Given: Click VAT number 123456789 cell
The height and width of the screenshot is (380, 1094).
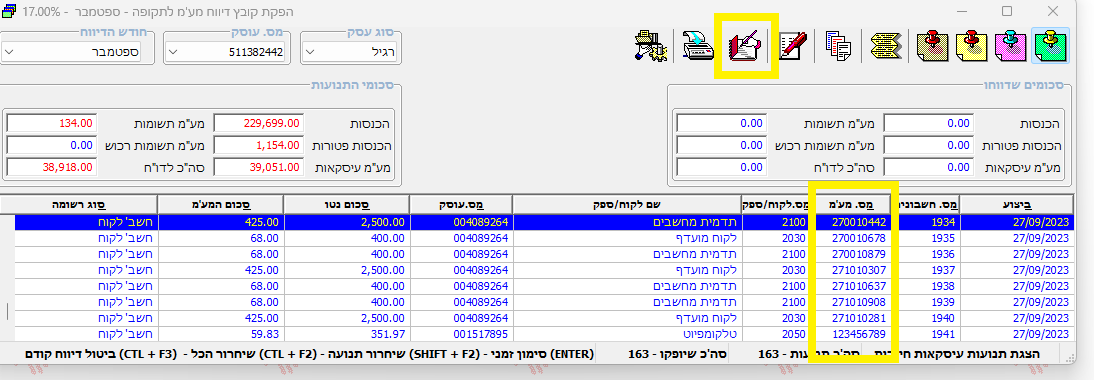Looking at the screenshot, I should [855, 334].
